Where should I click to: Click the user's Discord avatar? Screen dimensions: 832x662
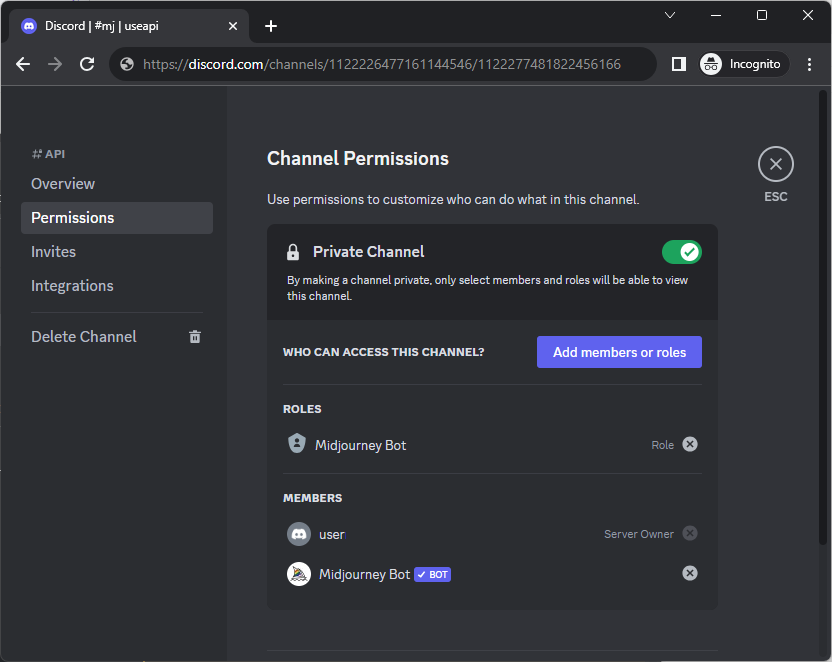299,534
